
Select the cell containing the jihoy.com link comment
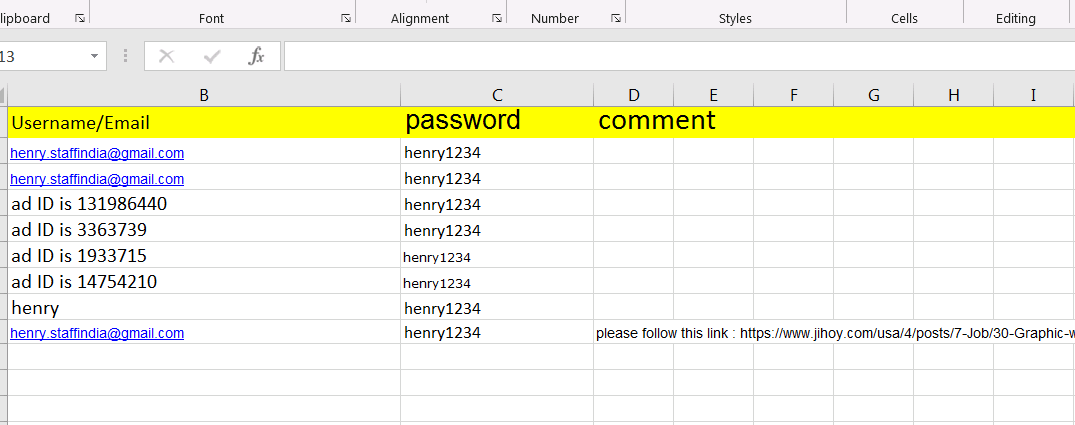point(633,333)
